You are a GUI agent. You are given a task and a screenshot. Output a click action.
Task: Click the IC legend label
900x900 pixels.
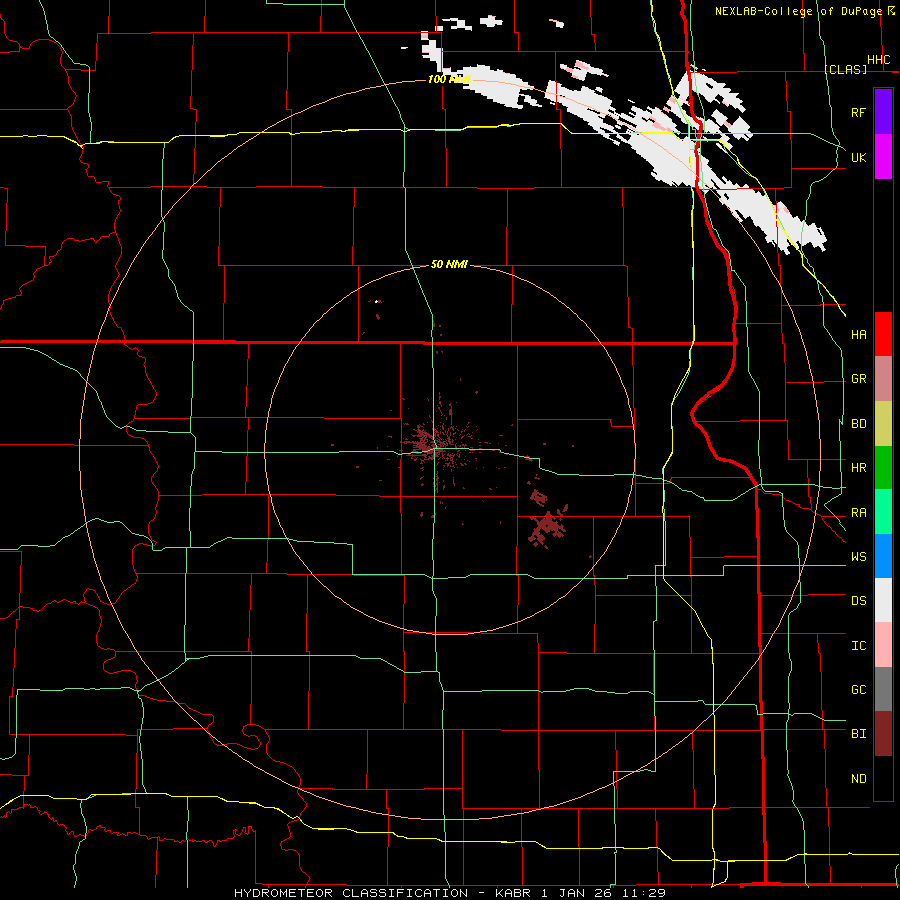(x=859, y=646)
